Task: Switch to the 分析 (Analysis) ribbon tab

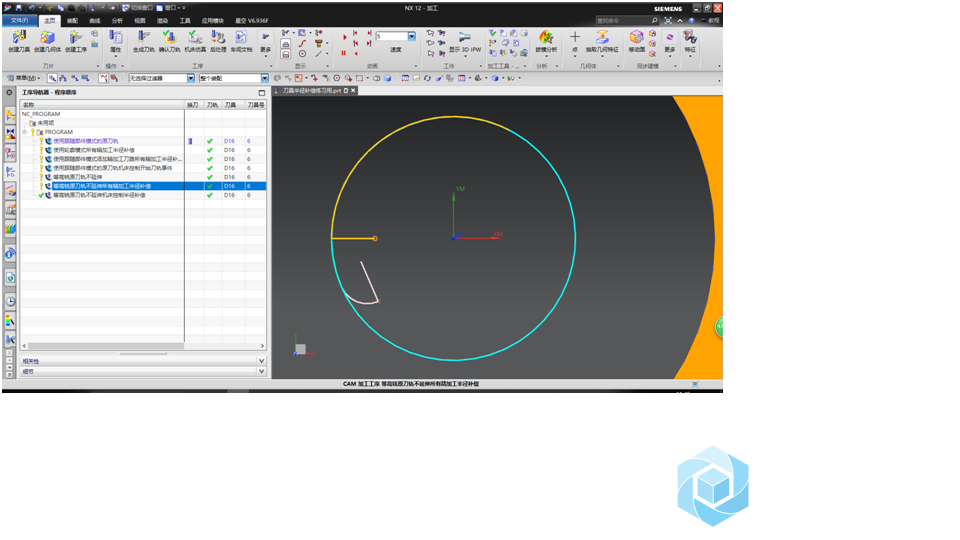Action: (117, 21)
